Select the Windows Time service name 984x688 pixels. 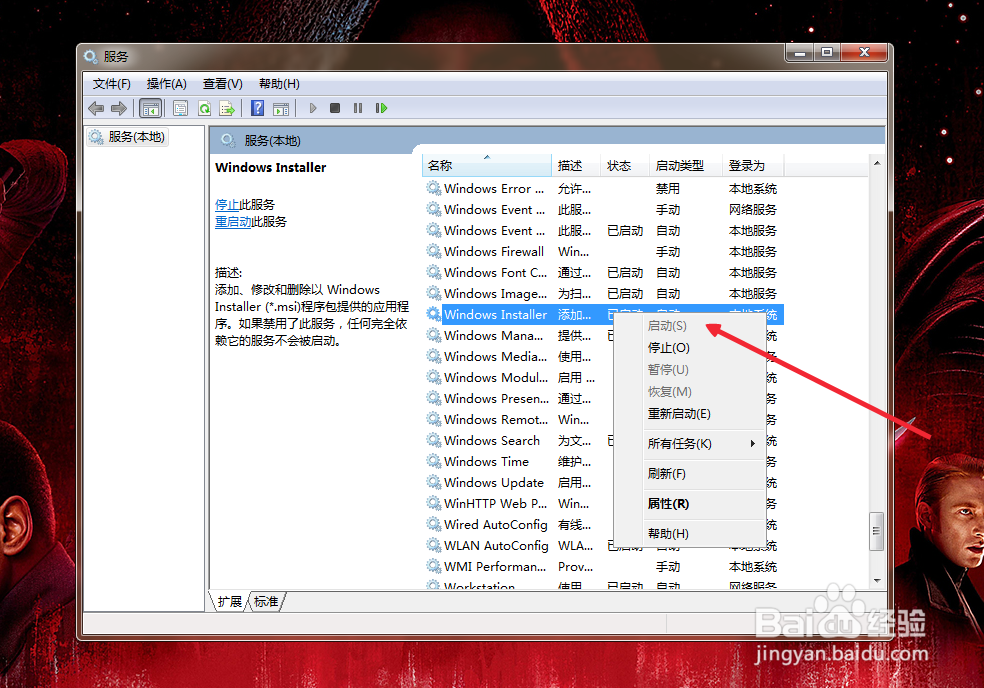[486, 461]
